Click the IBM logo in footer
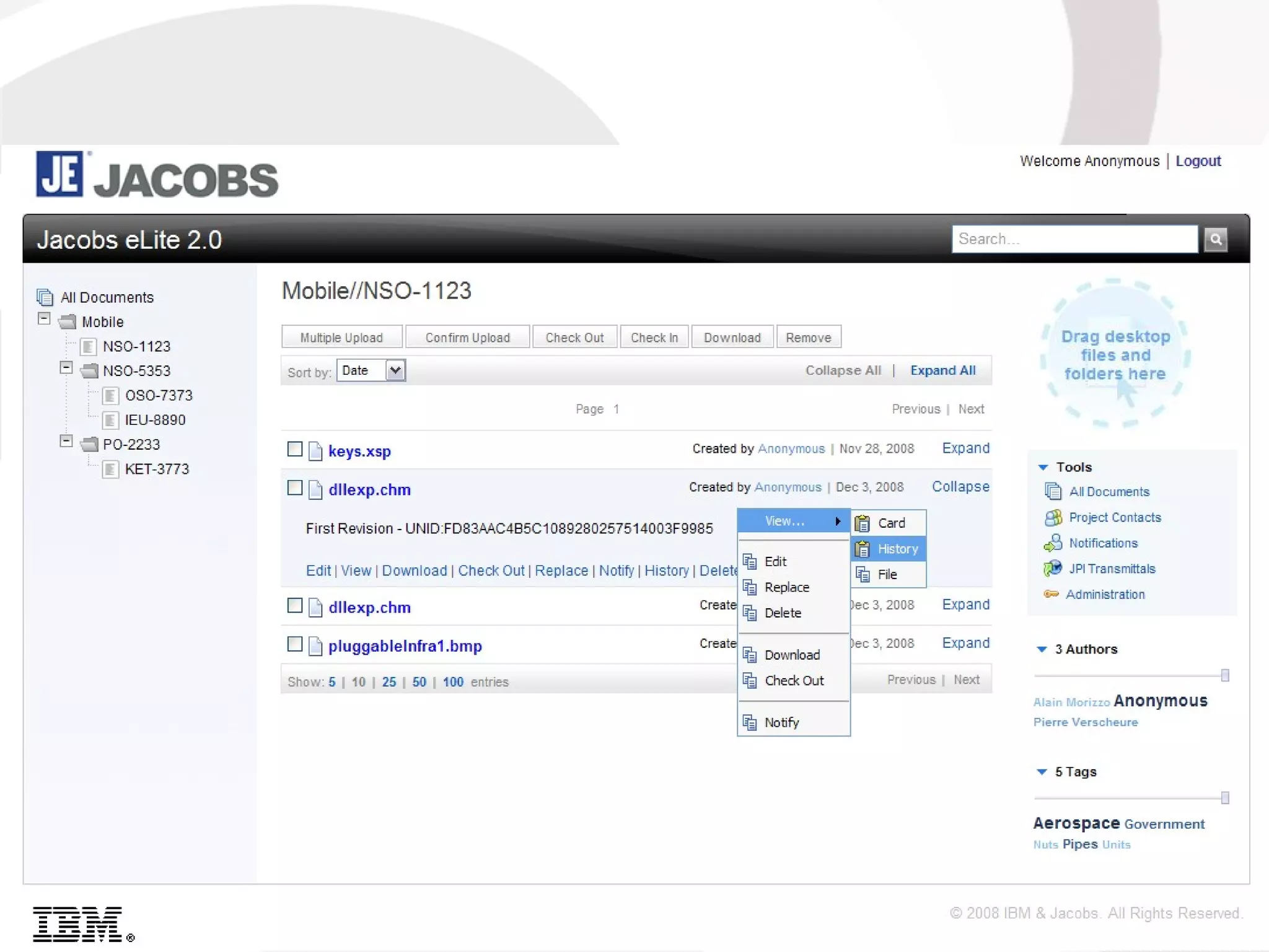This screenshot has width=1269, height=952. (x=83, y=924)
